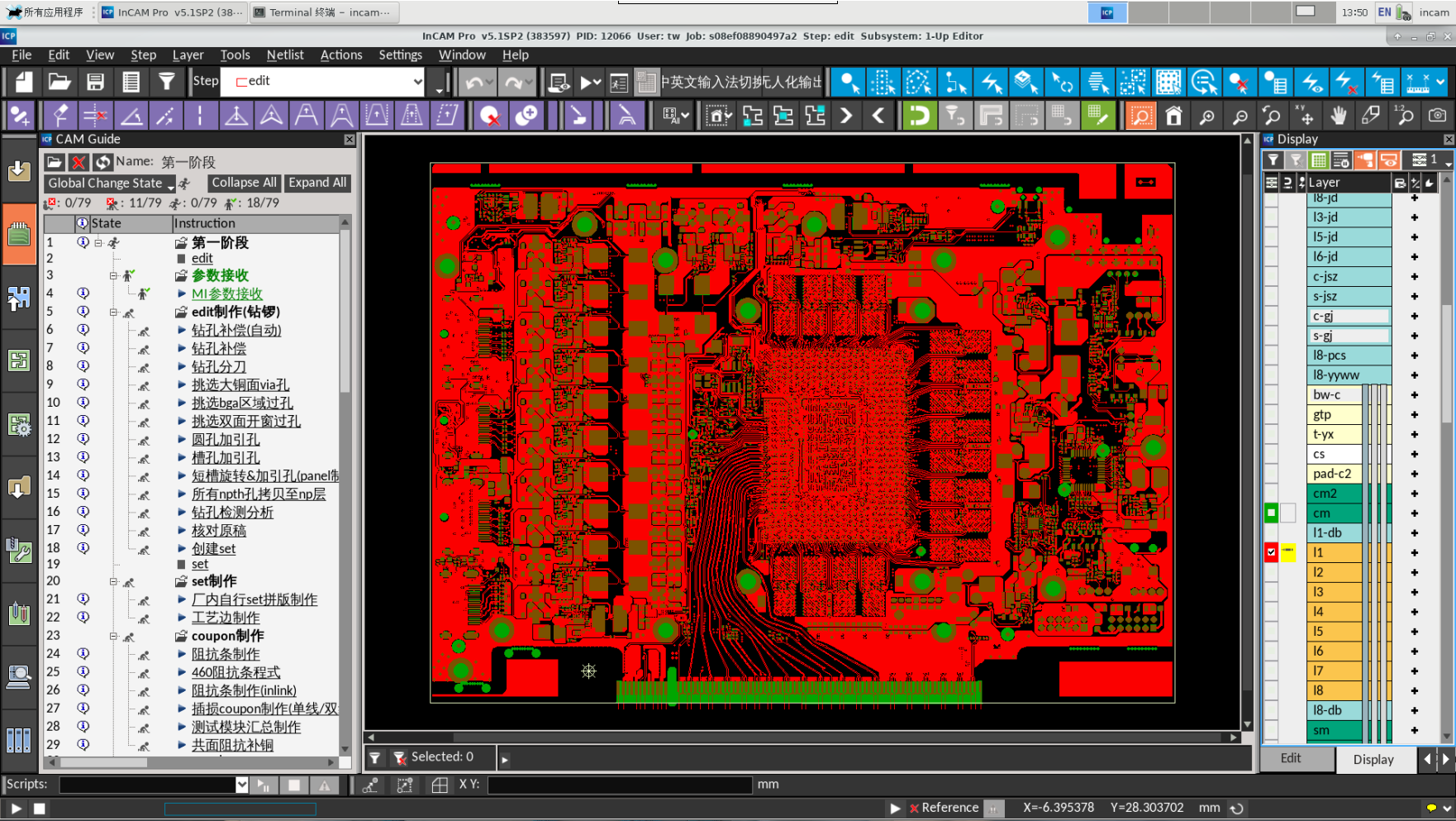This screenshot has height=821, width=1456.
Task: Toggle display checkbox for layer cm2
Action: pyautogui.click(x=1271, y=494)
